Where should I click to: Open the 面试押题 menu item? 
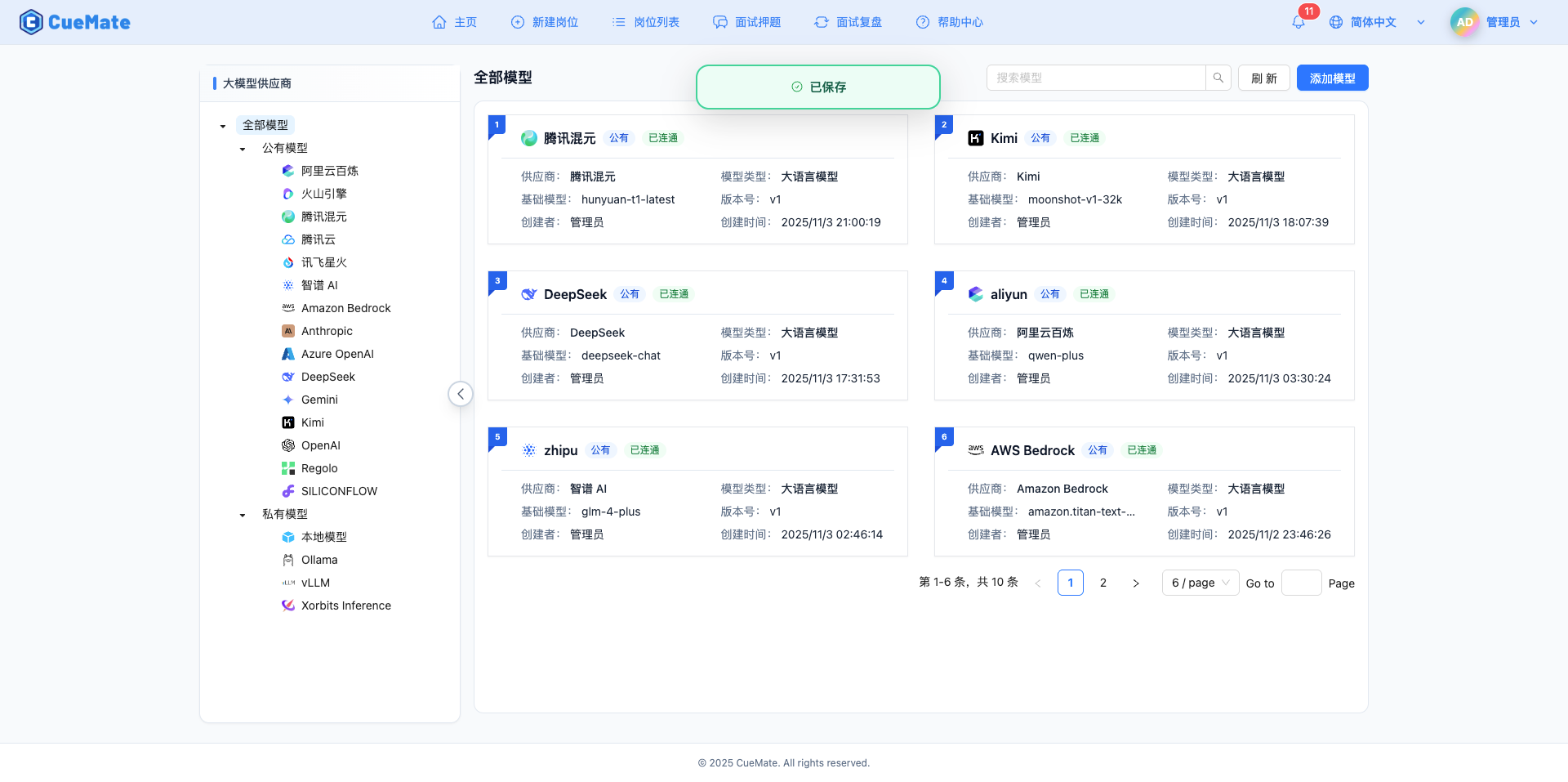(x=746, y=22)
